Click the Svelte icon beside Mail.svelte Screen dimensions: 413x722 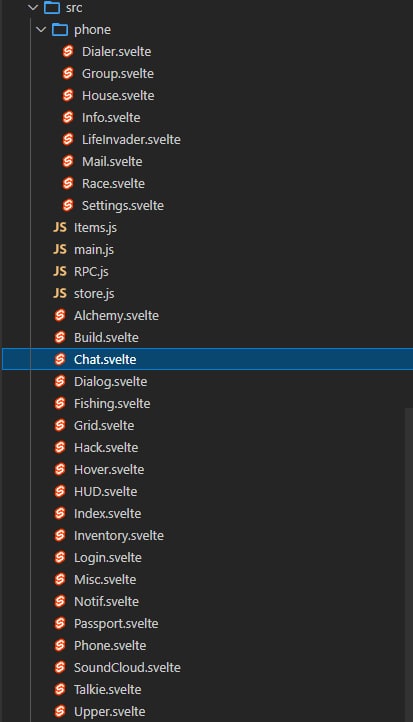pos(68,161)
